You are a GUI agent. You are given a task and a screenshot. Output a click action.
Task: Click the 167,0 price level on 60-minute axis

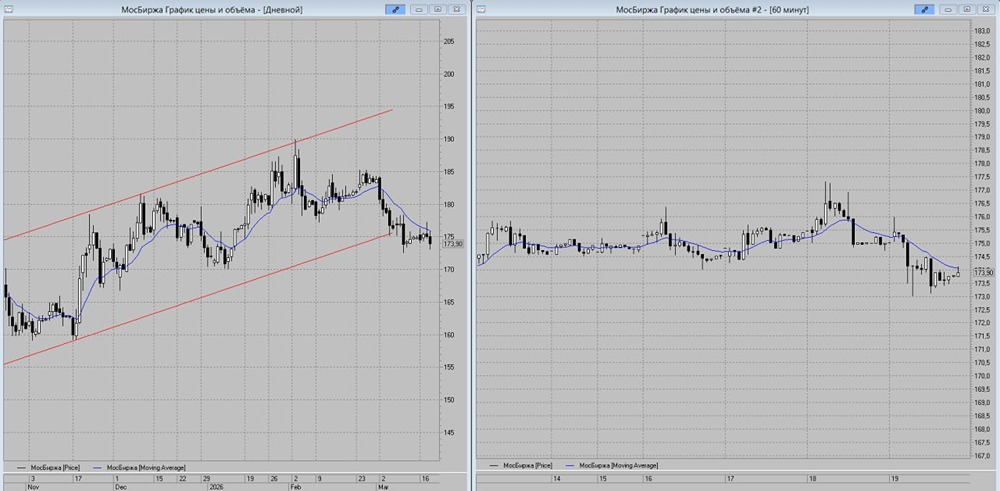(981, 456)
